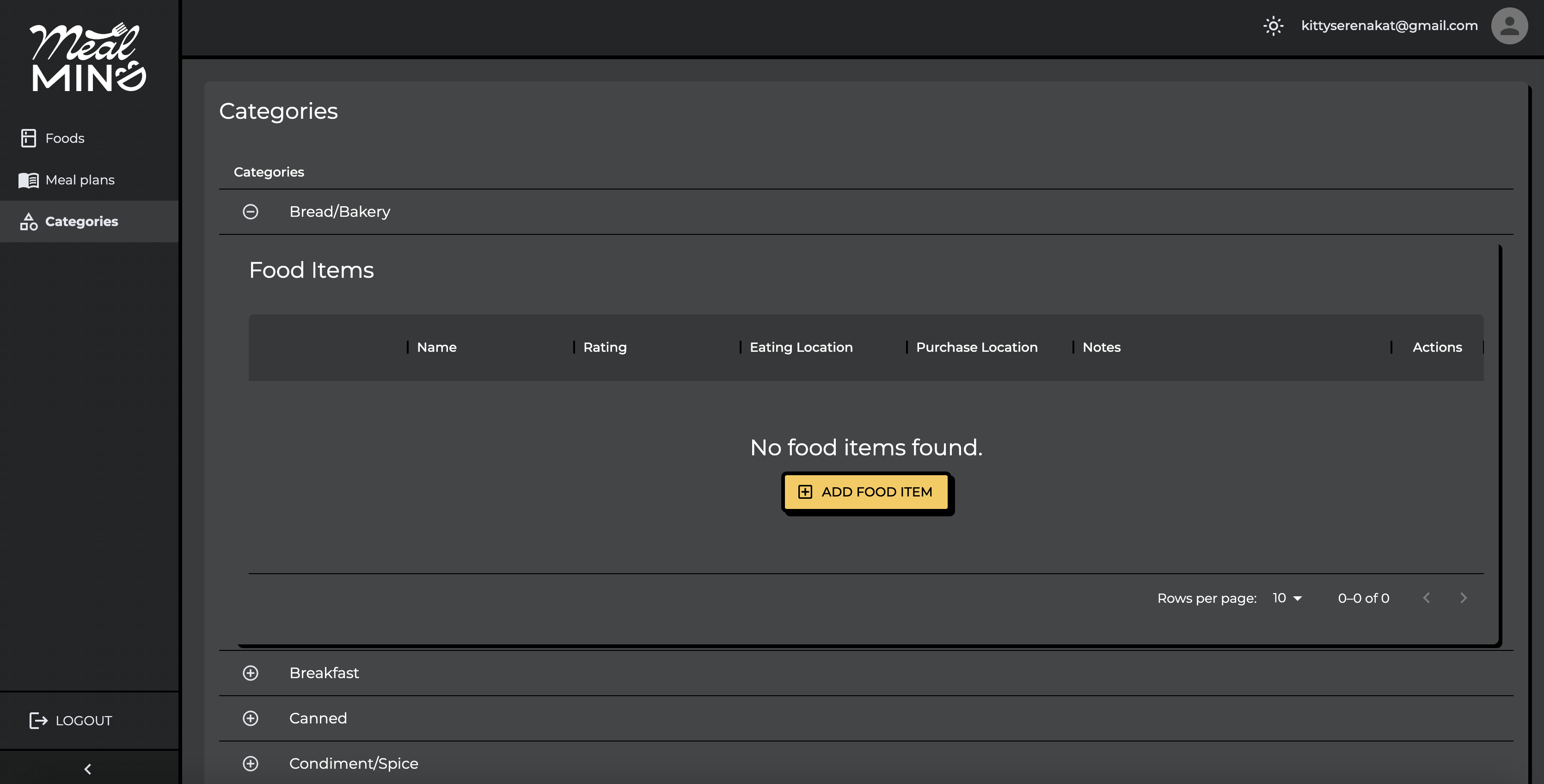Viewport: 1544px width, 784px height.
Task: Sort by Name column header
Action: (436, 348)
